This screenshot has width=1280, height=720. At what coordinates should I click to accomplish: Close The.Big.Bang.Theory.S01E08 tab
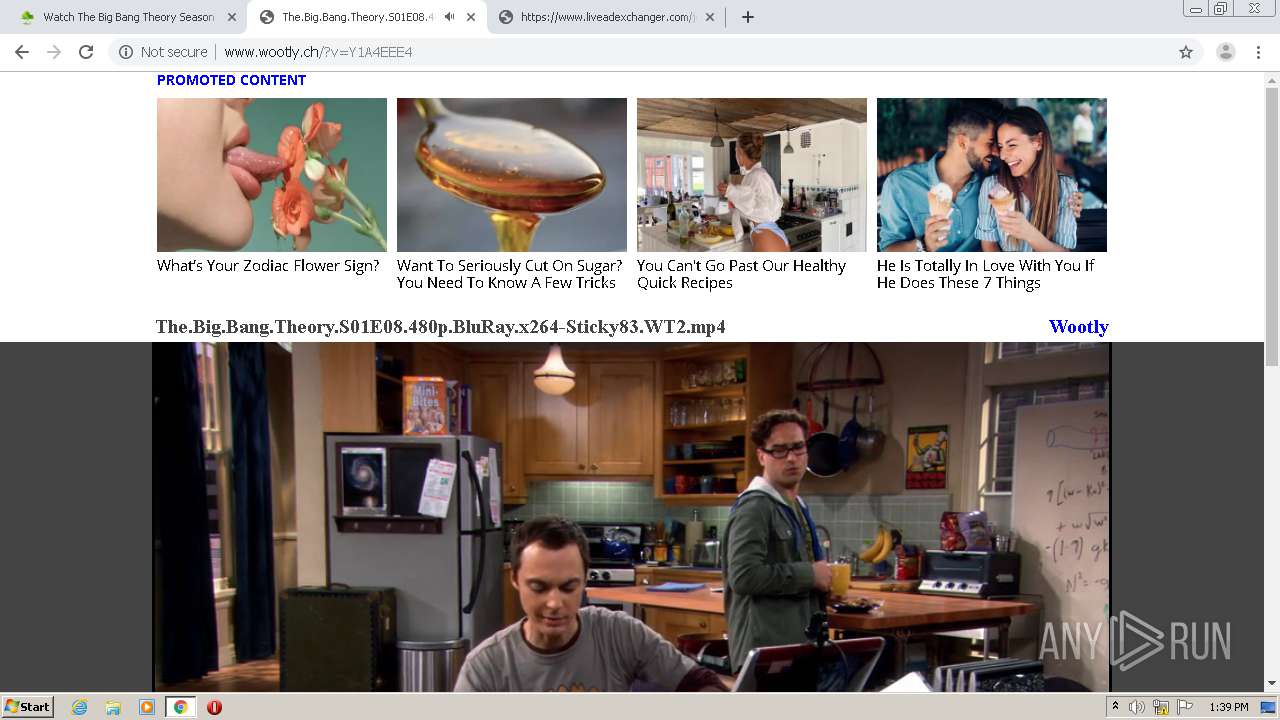click(x=471, y=17)
